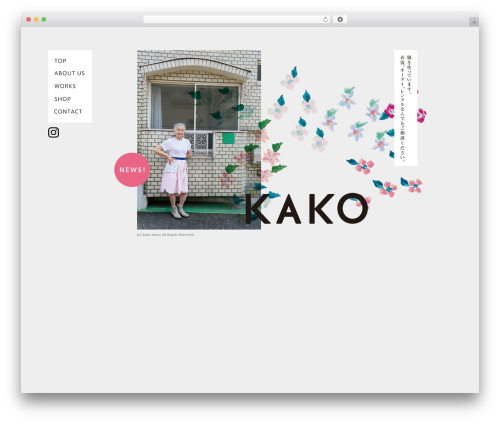Click the browser address bar
Image resolution: width=500 pixels, height=423 pixels.
click(236, 19)
